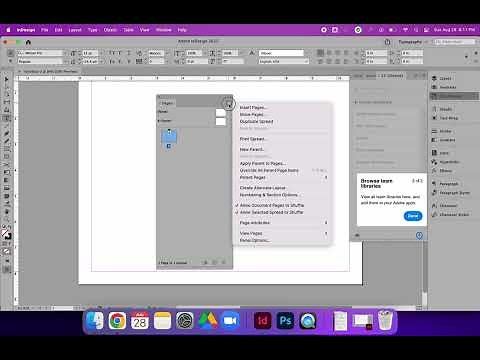This screenshot has width=480, height=360.
Task: Open the language English: USA dropdown
Action: coord(284,61)
